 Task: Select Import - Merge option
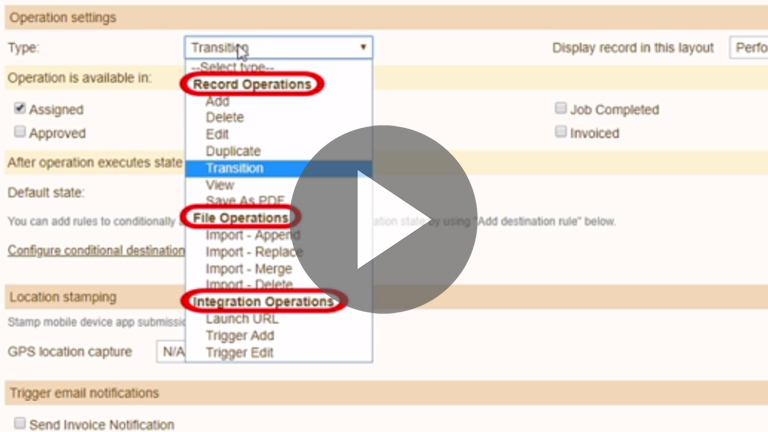click(x=248, y=269)
